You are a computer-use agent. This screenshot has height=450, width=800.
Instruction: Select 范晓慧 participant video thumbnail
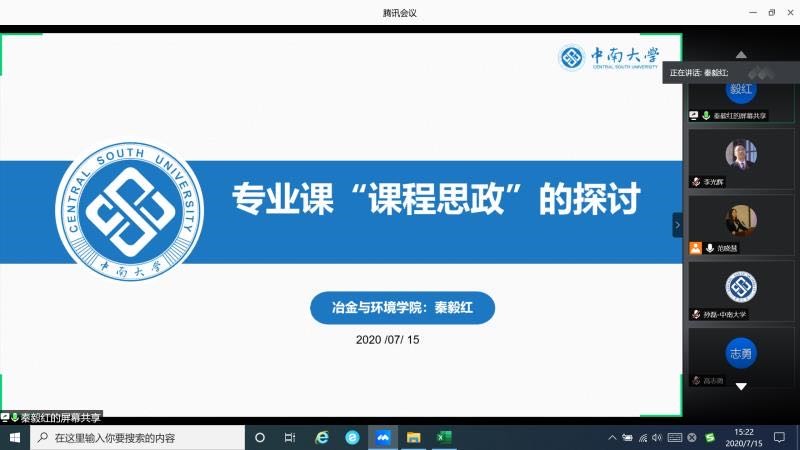[740, 221]
